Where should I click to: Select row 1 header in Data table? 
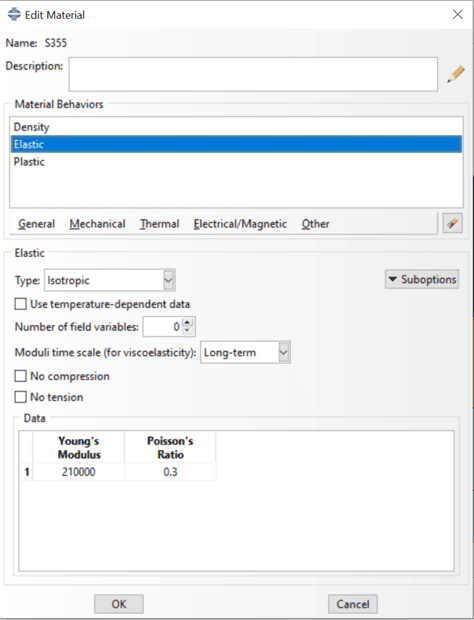[x=26, y=472]
